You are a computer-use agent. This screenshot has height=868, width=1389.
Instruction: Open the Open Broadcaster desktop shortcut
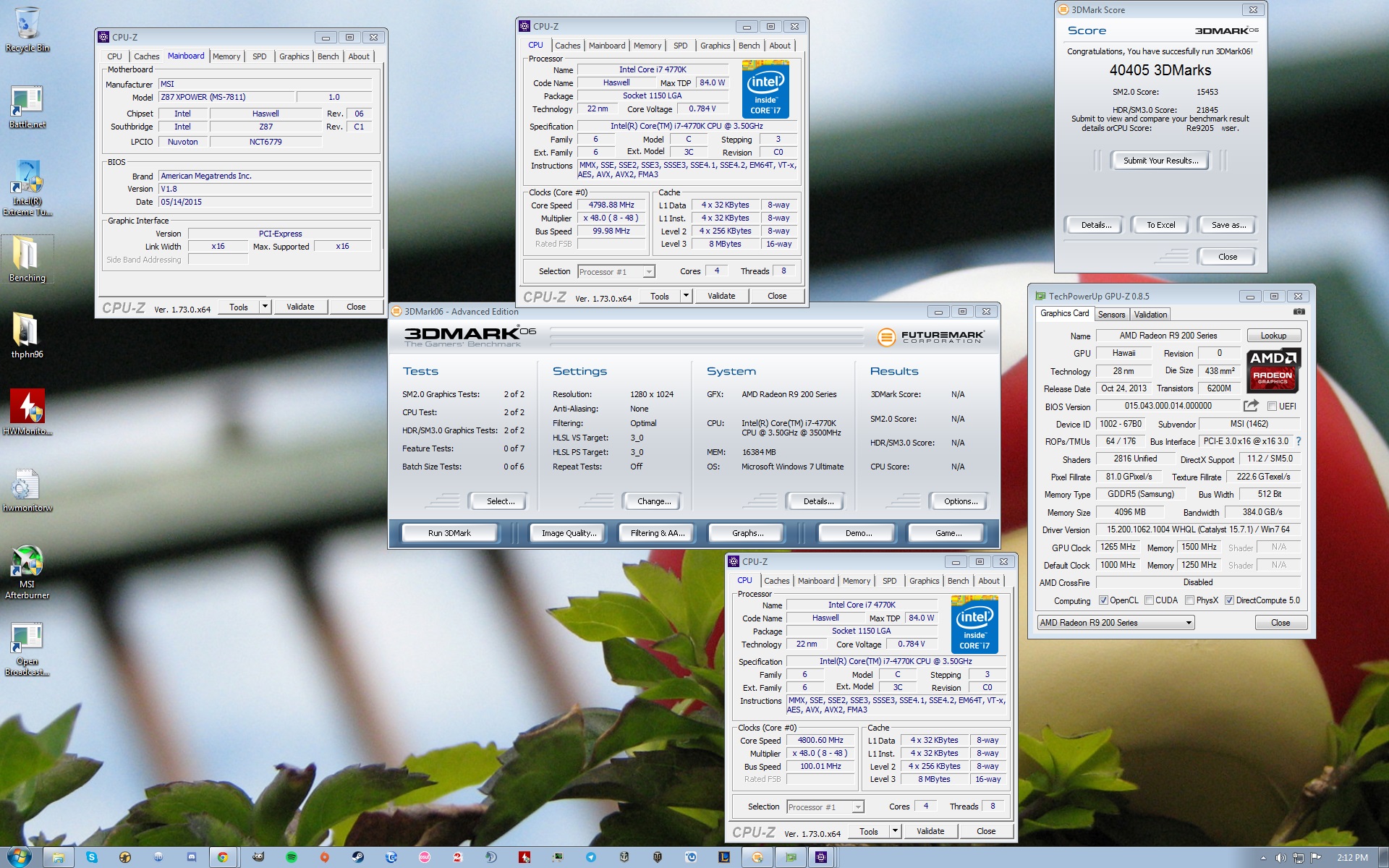[27, 649]
